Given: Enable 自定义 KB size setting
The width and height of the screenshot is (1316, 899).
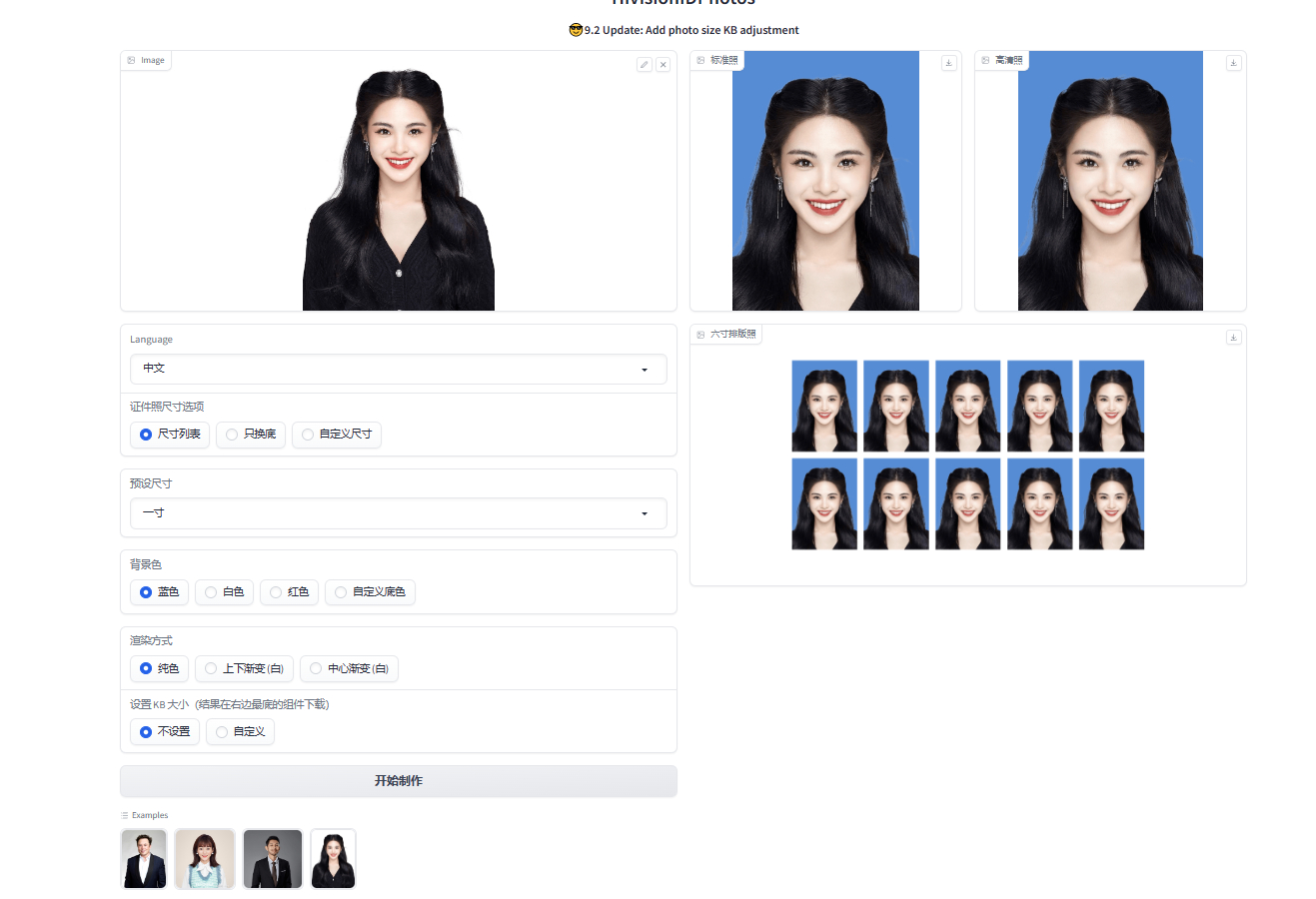Looking at the screenshot, I should tap(222, 732).
